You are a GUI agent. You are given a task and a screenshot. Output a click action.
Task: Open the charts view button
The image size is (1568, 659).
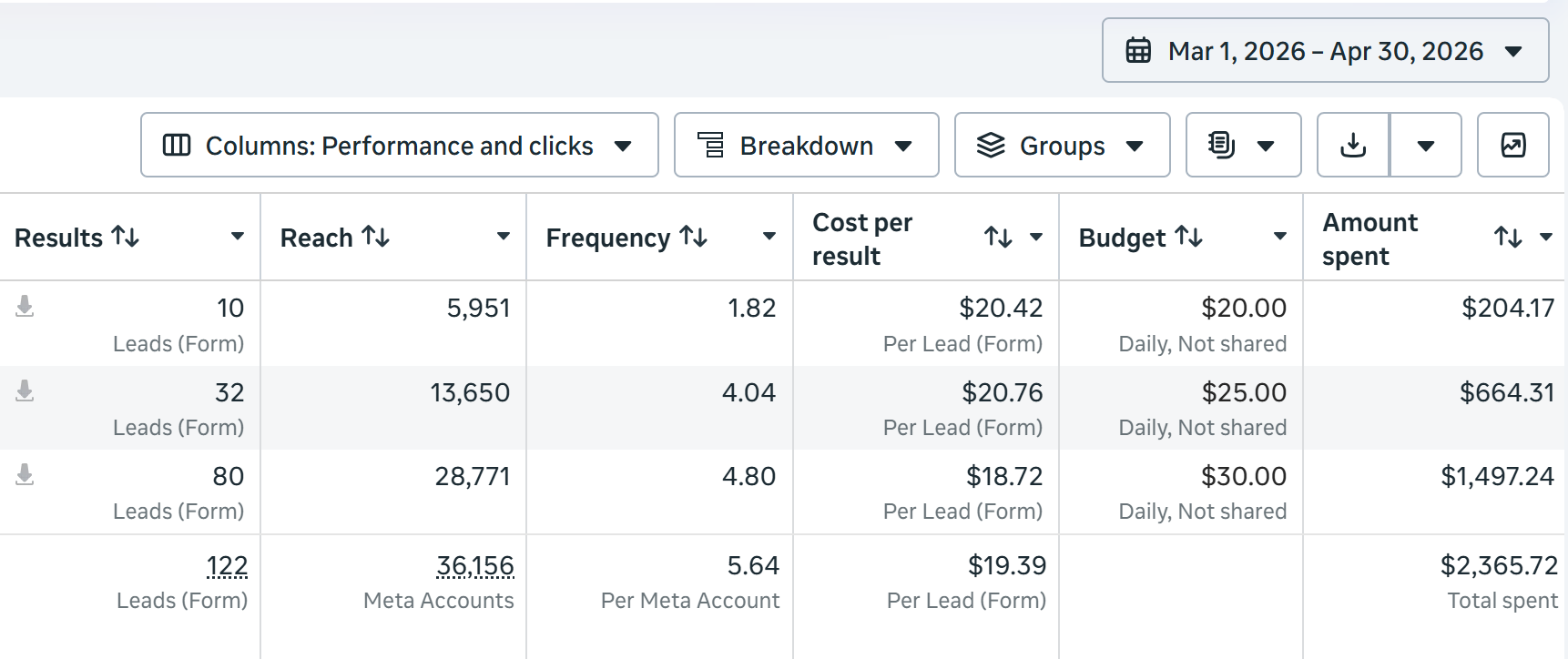(1512, 145)
